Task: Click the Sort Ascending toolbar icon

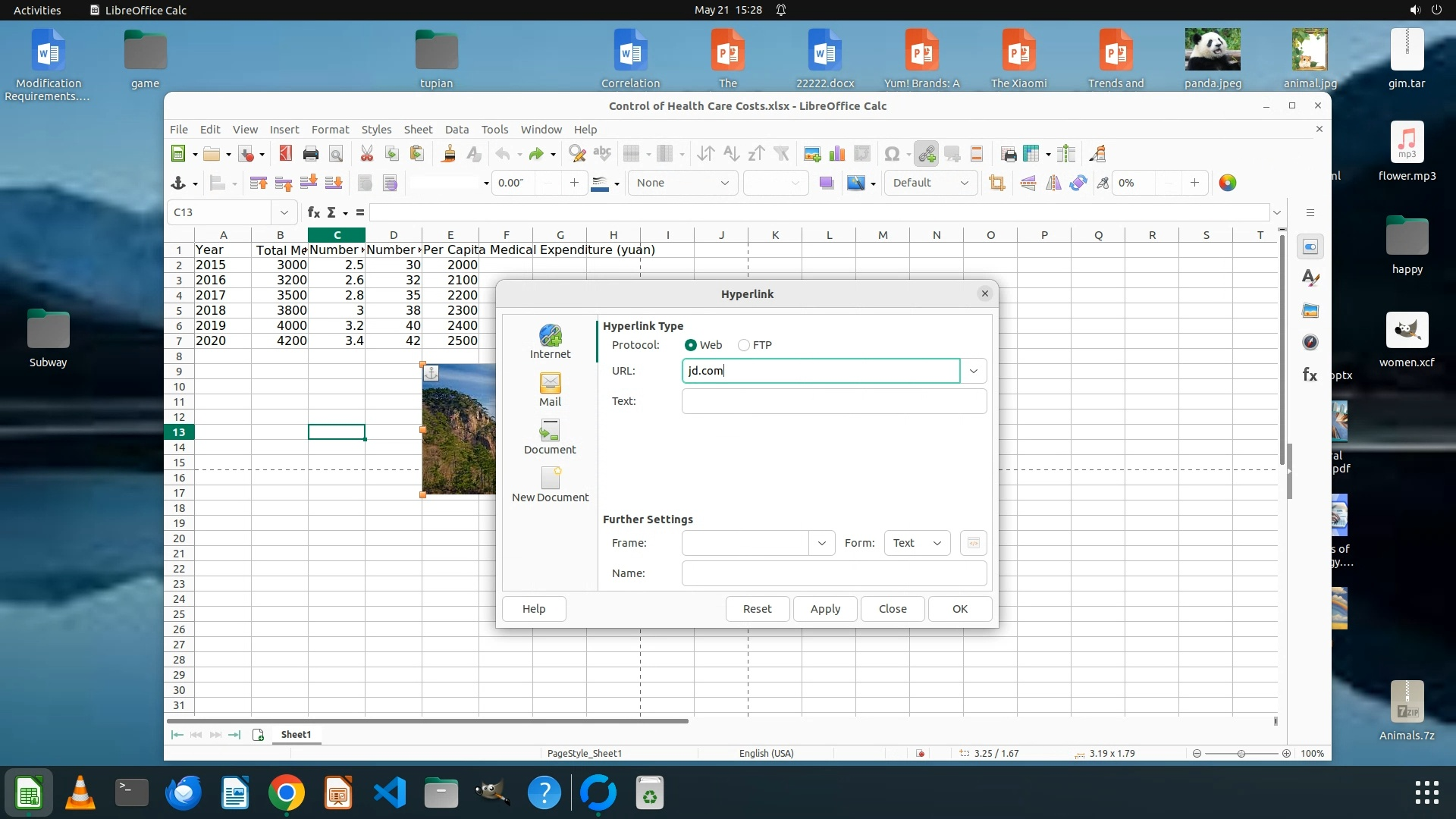Action: pyautogui.click(x=731, y=154)
